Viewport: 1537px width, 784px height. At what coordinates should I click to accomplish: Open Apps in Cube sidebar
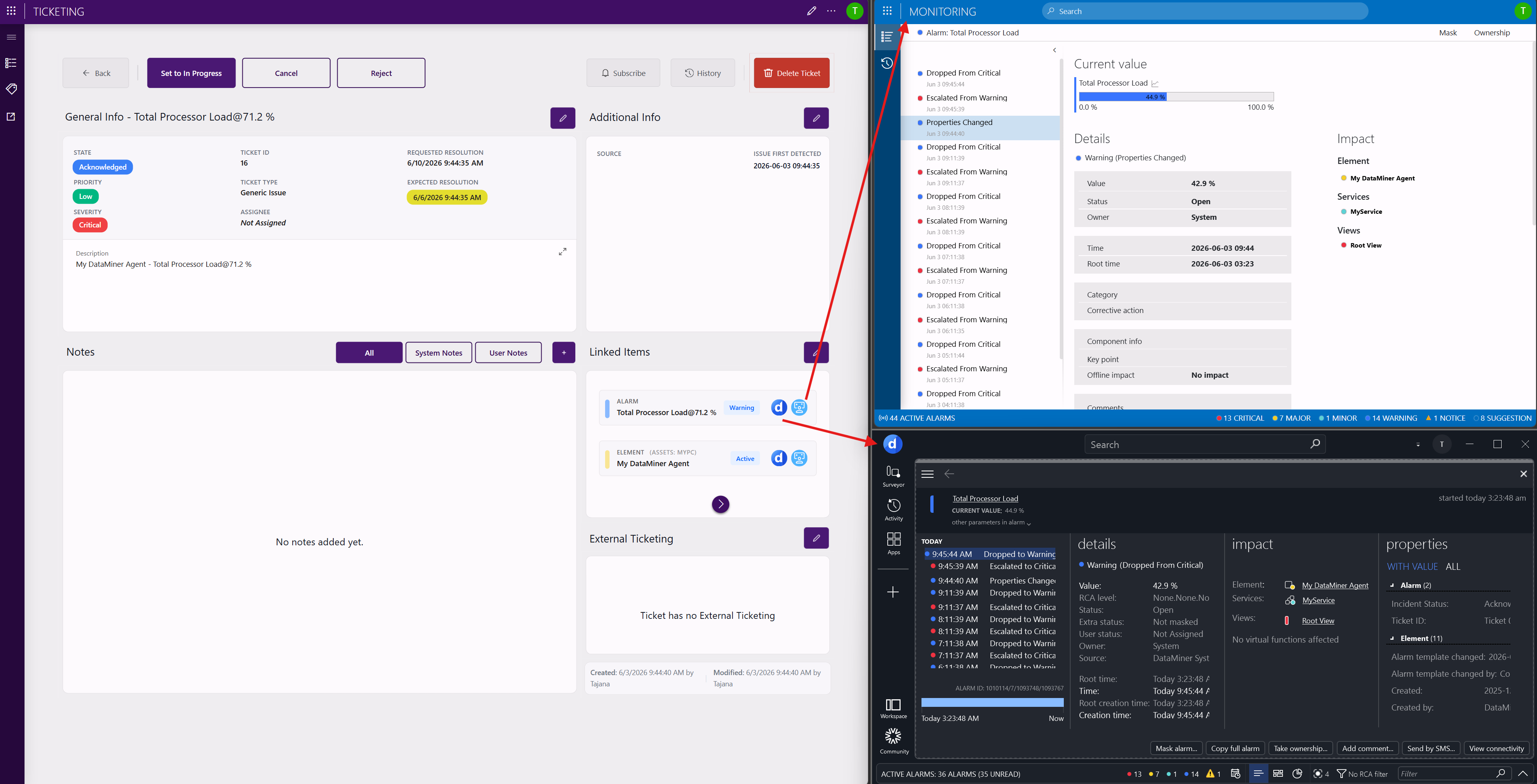[893, 543]
